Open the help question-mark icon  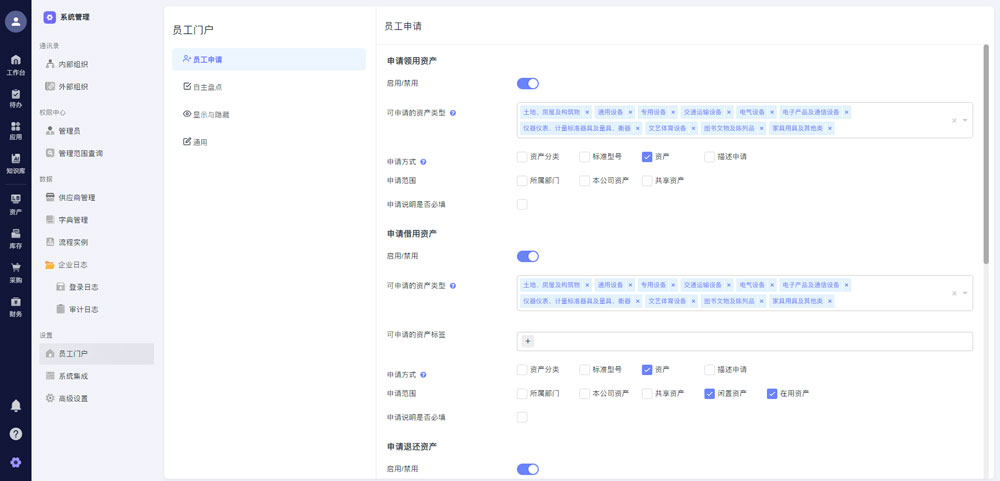tap(15, 434)
